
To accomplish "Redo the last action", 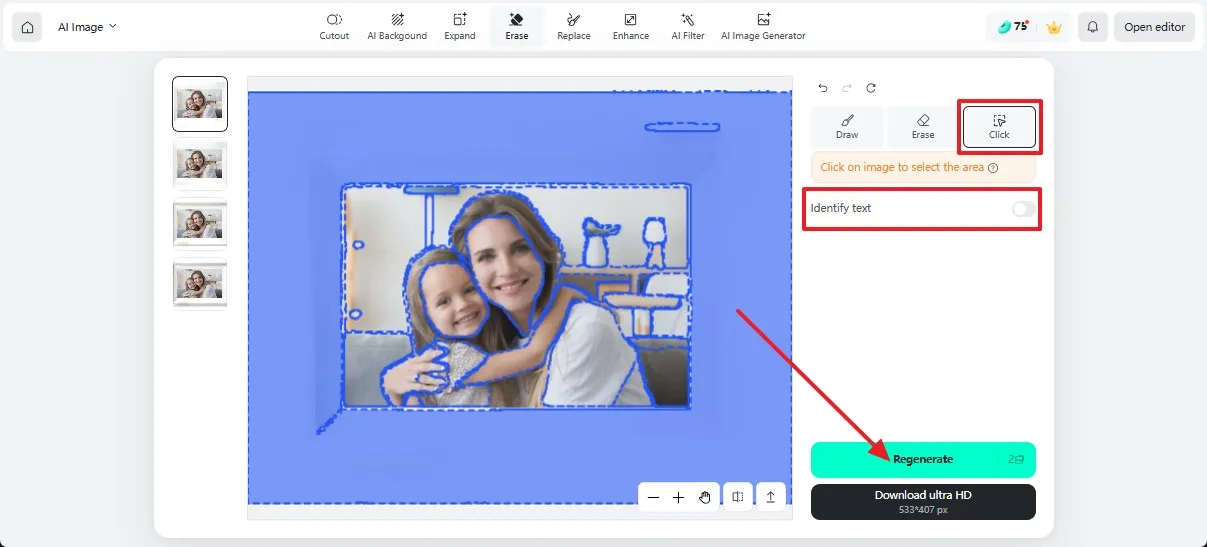I will click(847, 88).
